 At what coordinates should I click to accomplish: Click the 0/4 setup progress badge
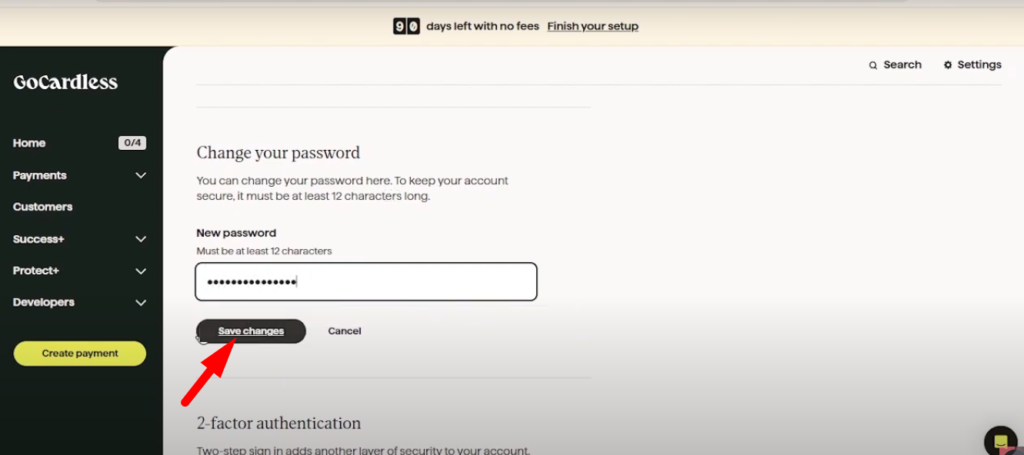click(132, 143)
